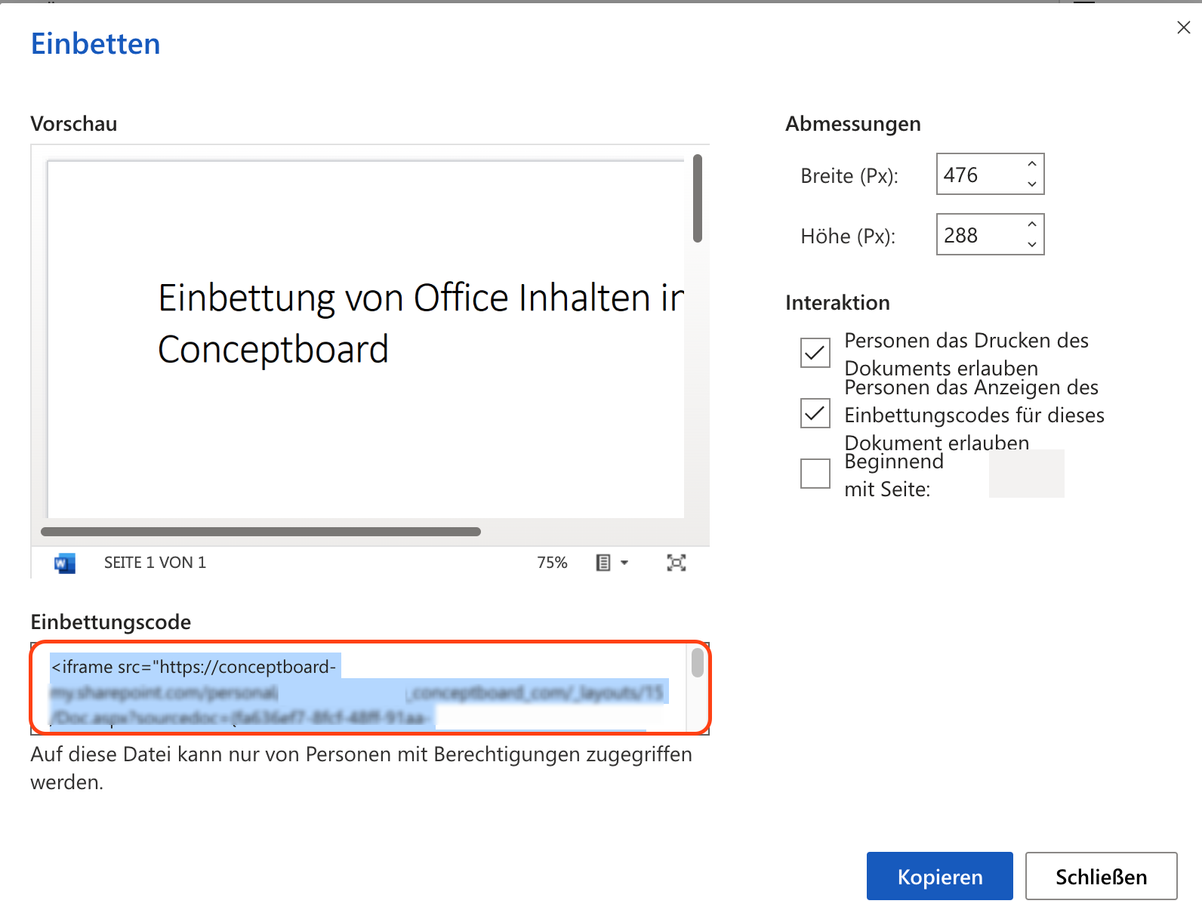Decrease the Höhe (Px) value
This screenshot has width=1202, height=923.
click(x=1032, y=244)
